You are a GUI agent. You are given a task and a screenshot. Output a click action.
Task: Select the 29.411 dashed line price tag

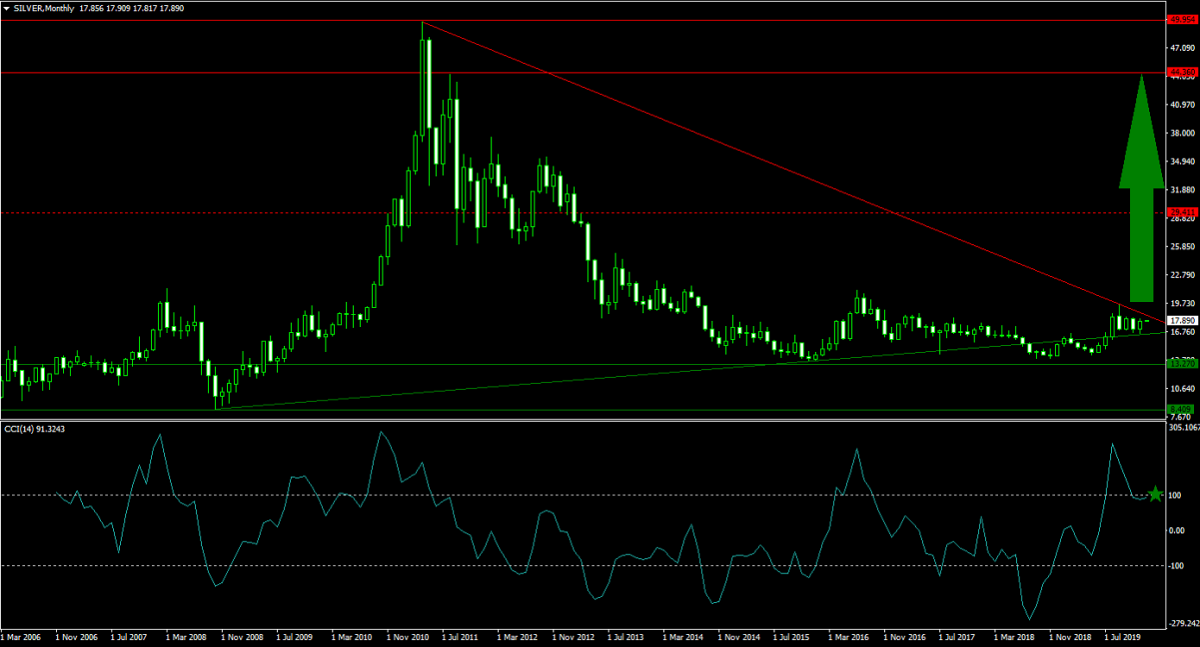click(1182, 212)
